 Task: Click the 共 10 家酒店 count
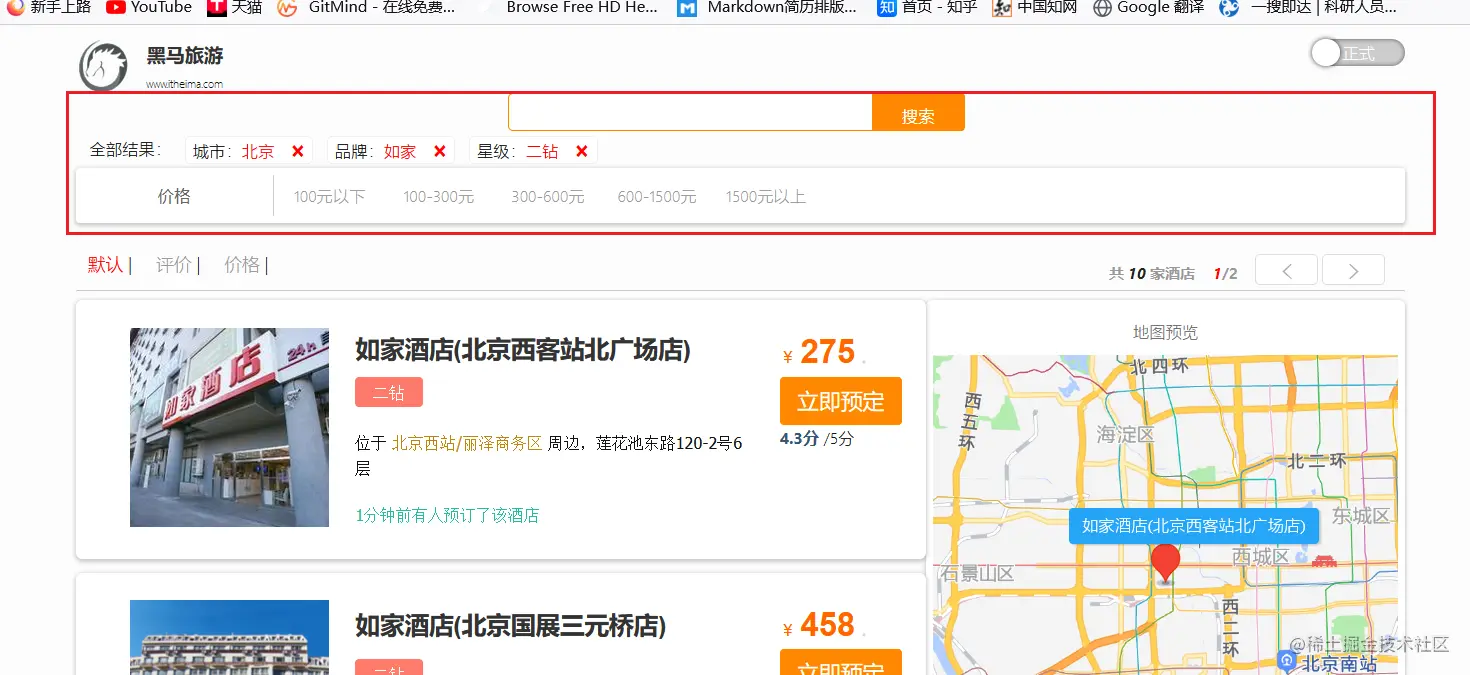[1152, 273]
